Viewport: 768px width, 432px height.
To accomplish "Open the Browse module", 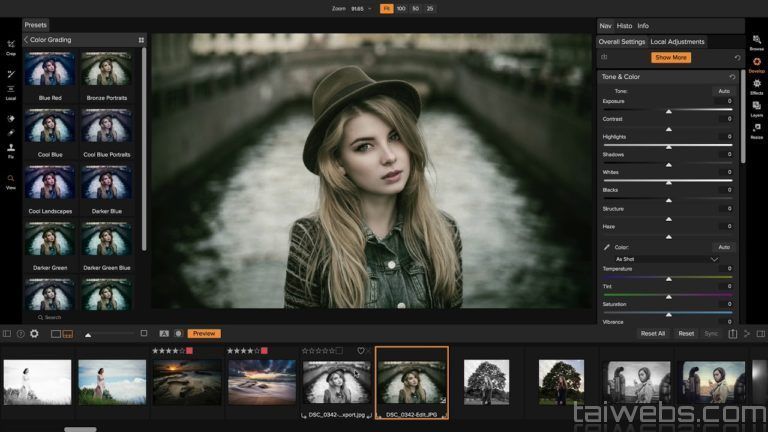I will (756, 41).
